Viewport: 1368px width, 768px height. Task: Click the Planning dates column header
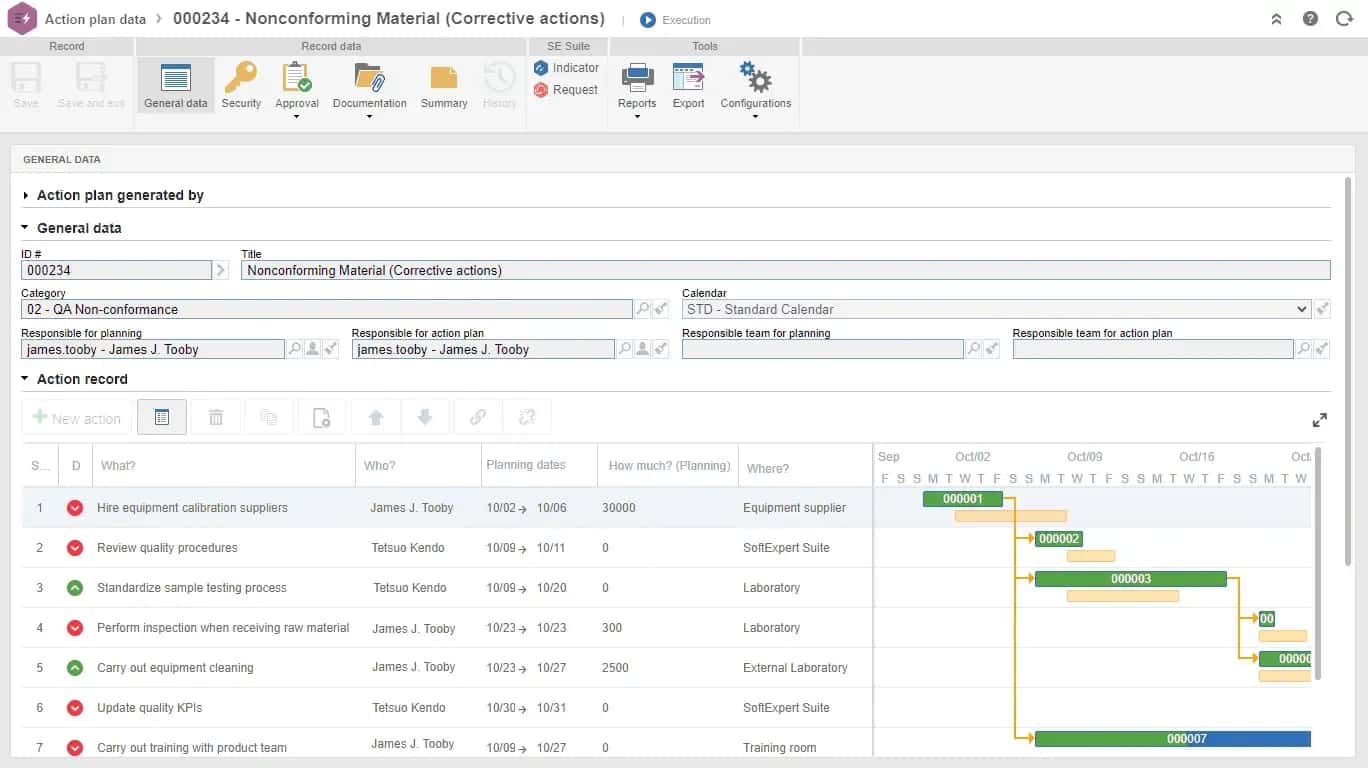526,465
